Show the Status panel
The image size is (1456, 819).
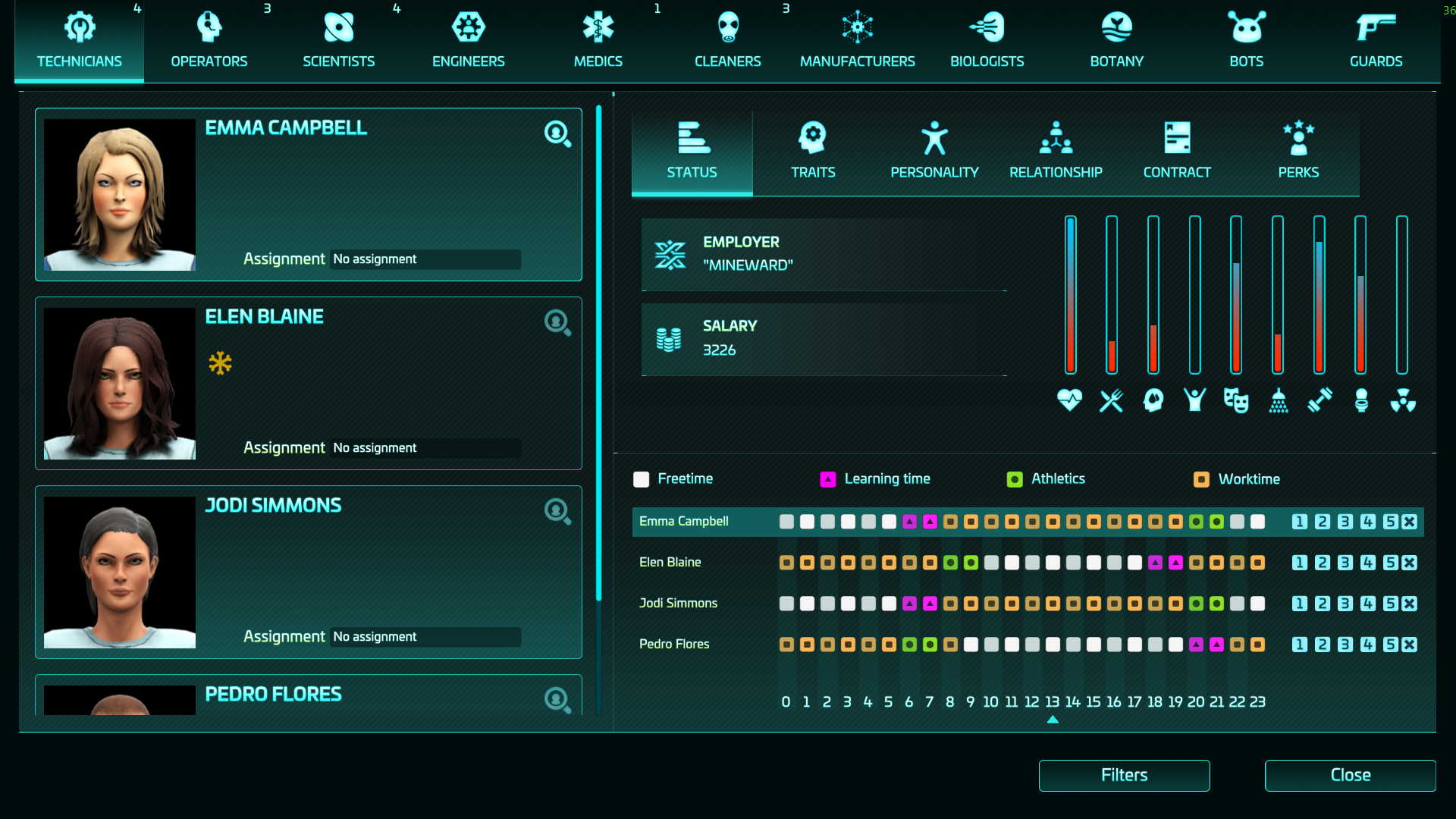click(x=692, y=152)
